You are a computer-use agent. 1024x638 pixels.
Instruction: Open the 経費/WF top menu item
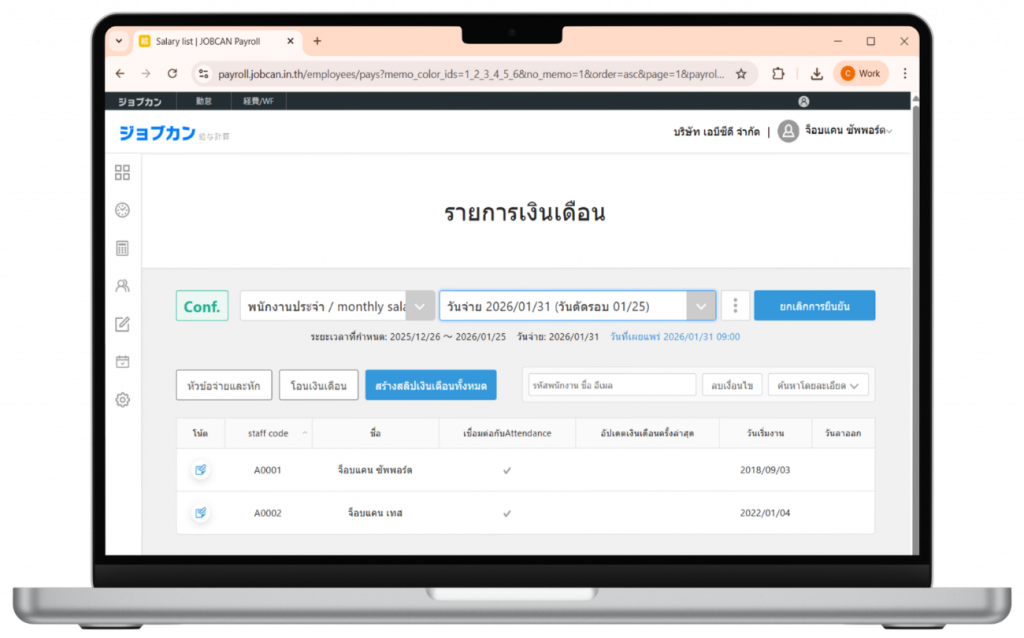point(258,101)
